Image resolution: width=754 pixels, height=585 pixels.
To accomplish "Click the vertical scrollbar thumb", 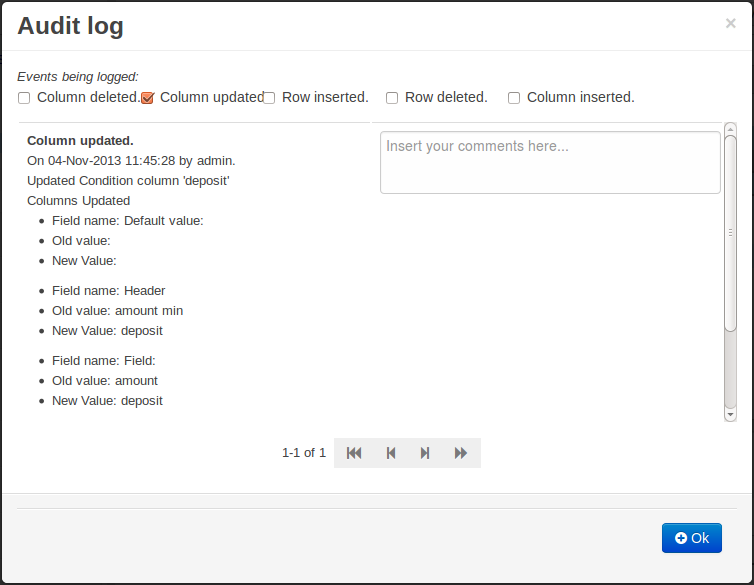I will [x=730, y=232].
